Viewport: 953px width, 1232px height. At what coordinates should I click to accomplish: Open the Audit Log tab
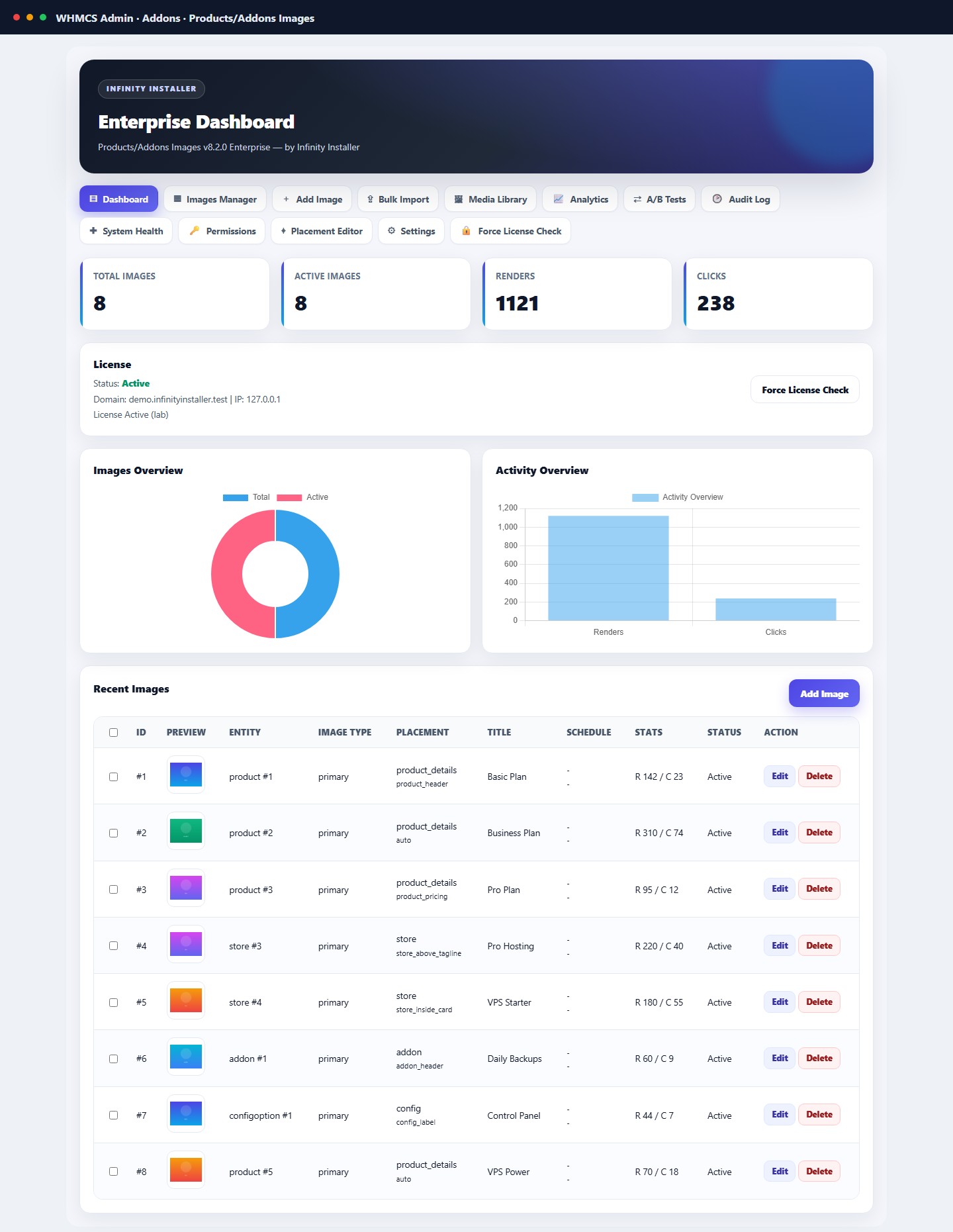click(741, 199)
